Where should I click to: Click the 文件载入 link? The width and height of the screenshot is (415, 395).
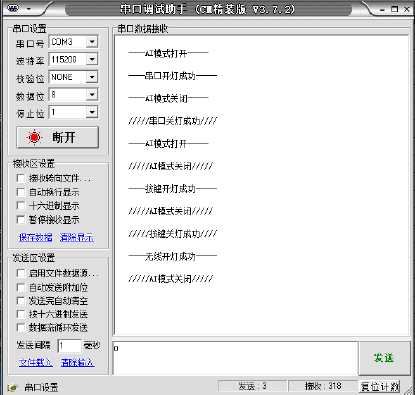pos(36,362)
